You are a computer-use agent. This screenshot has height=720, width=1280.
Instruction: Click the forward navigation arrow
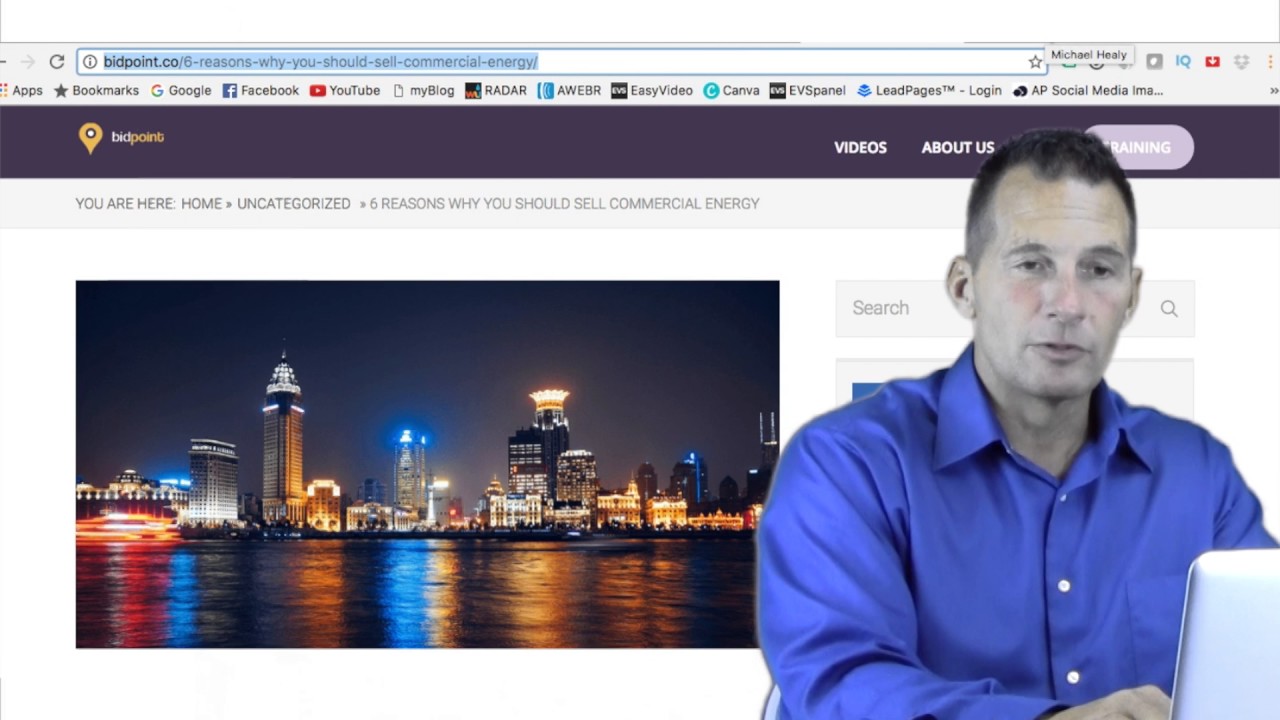tap(27, 62)
